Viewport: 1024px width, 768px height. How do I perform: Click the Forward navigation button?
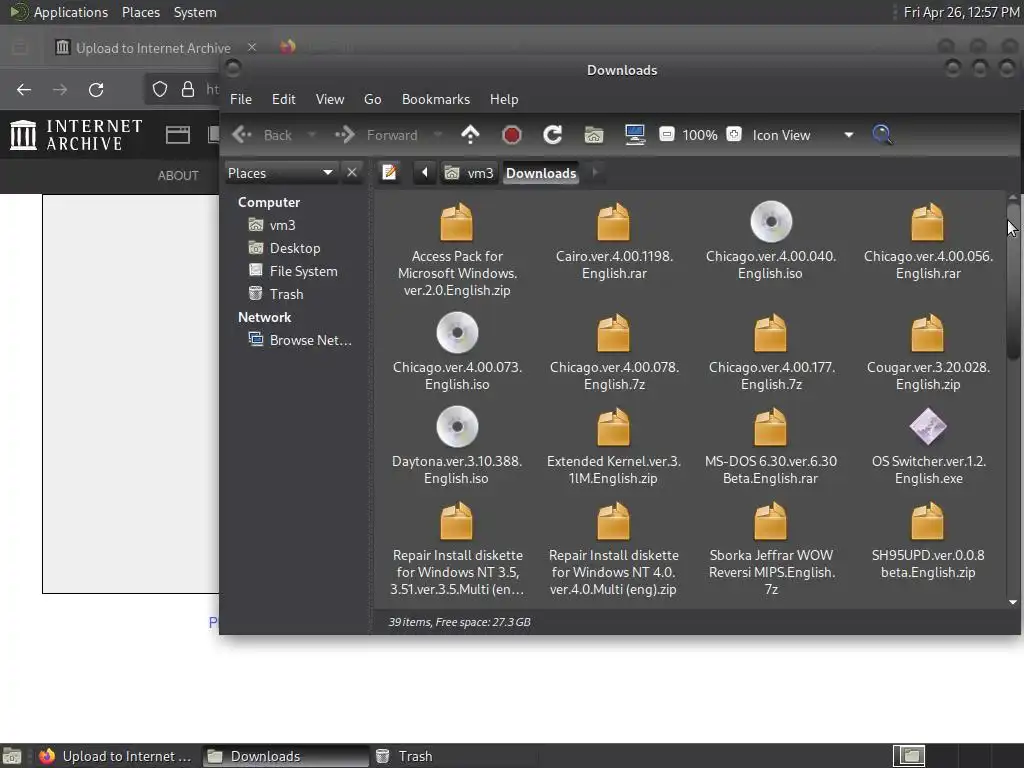pos(377,135)
